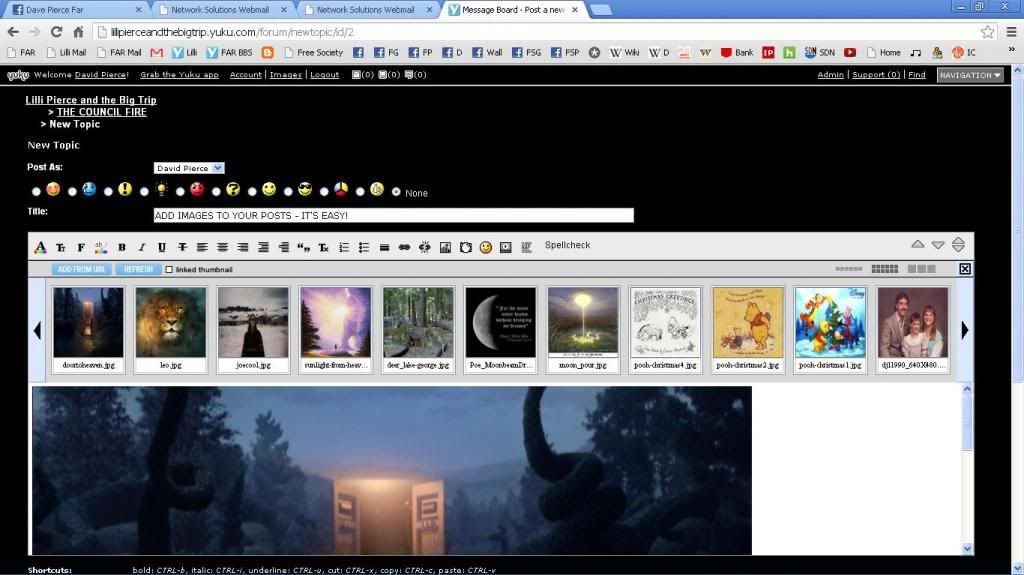Select the blue sad face post icon radio
The height and width of the screenshot is (575, 1024).
point(72,192)
